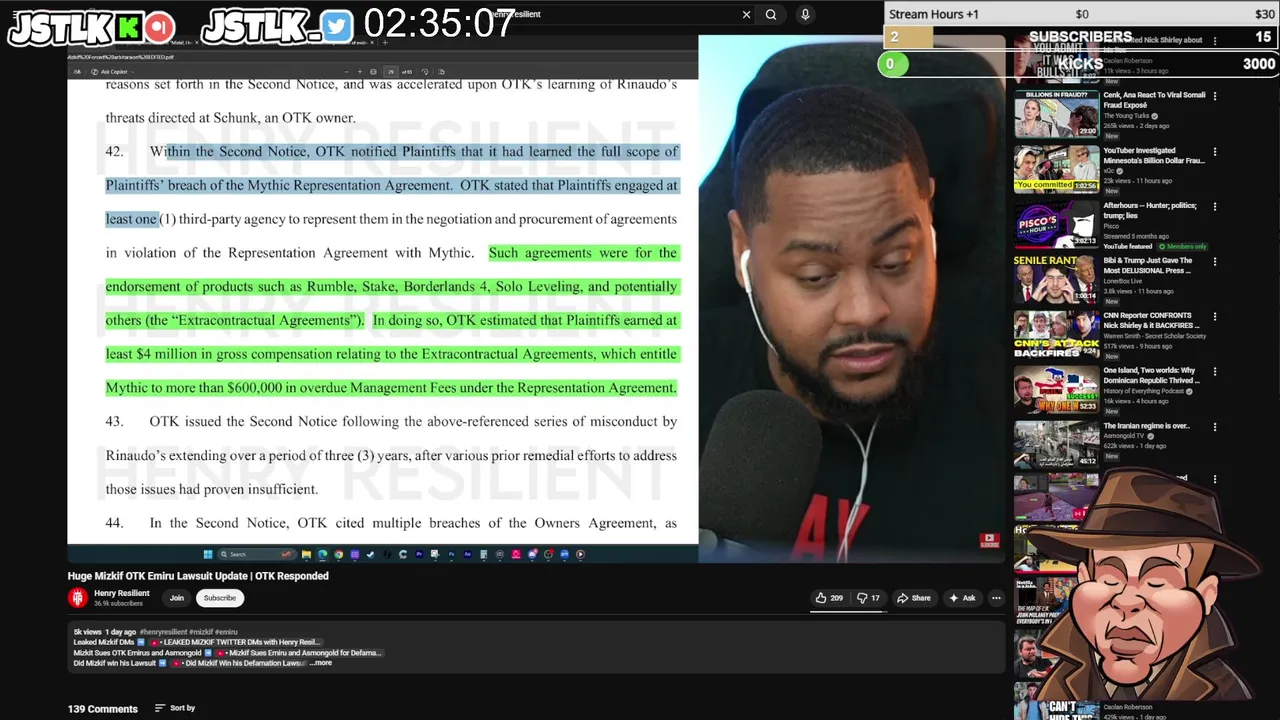Open options menu for One Island, Two worlds video
This screenshot has width=1280, height=720.
click(1215, 371)
